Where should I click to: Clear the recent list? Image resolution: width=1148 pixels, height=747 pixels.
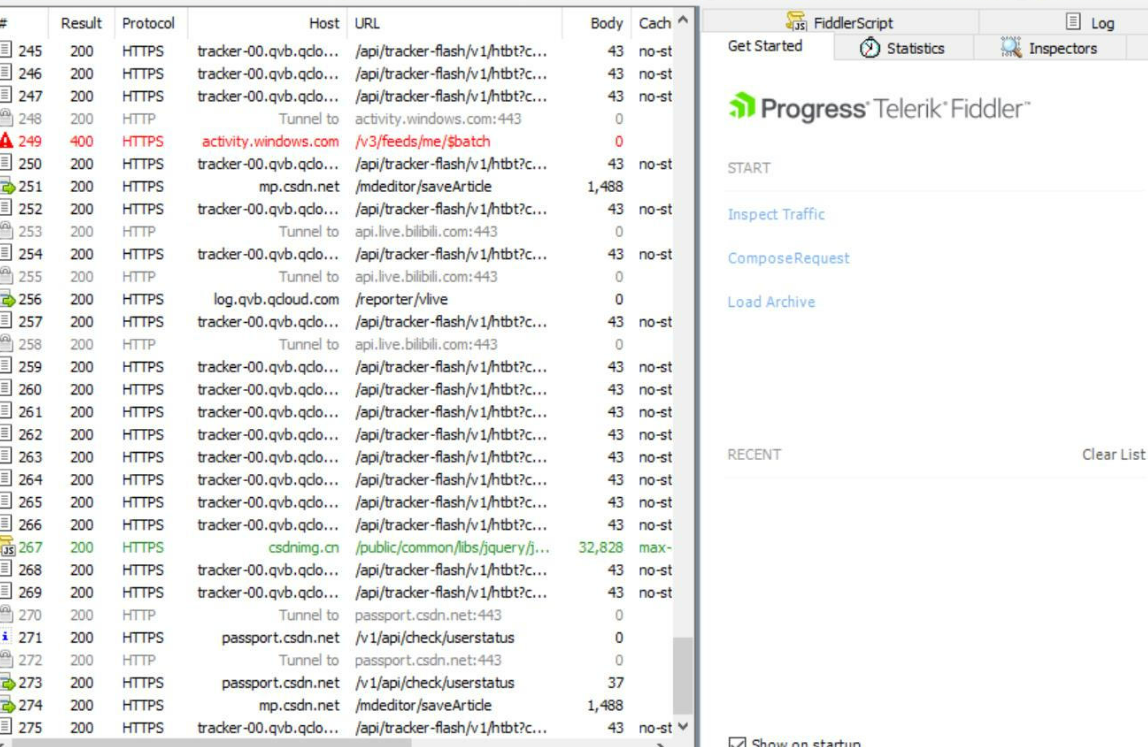pyautogui.click(x=1113, y=454)
